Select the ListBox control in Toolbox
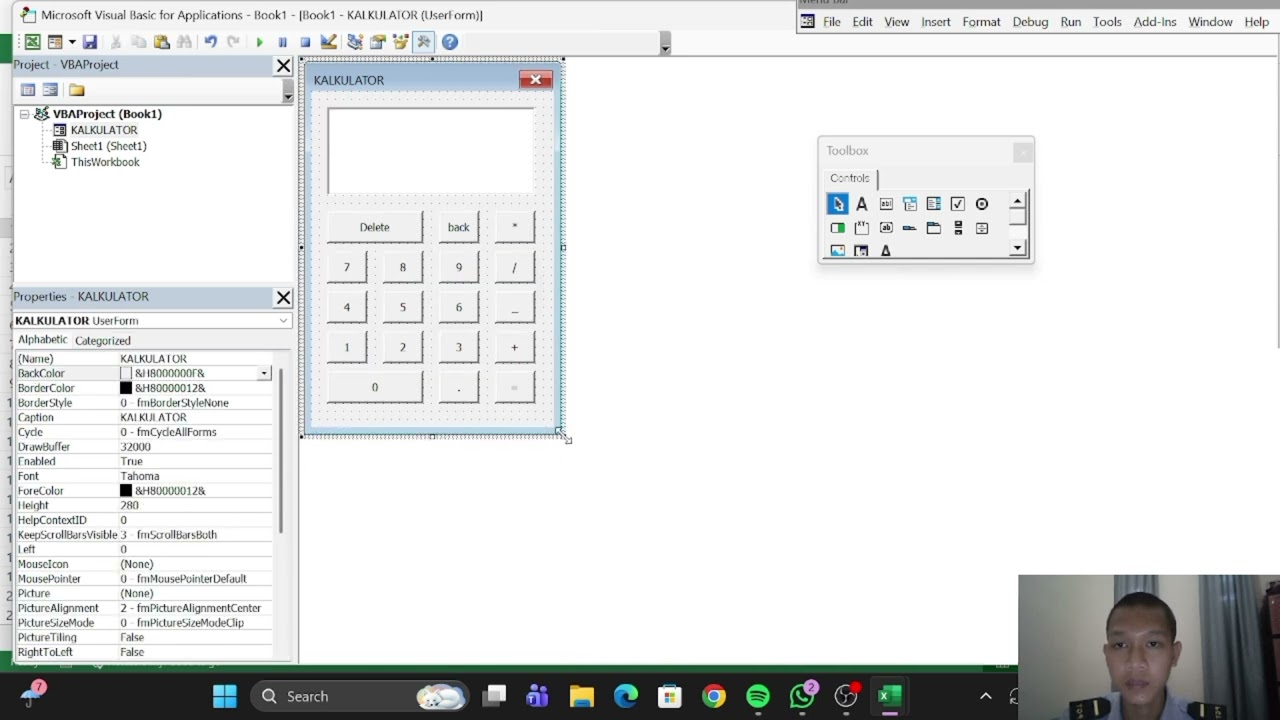 coord(934,204)
